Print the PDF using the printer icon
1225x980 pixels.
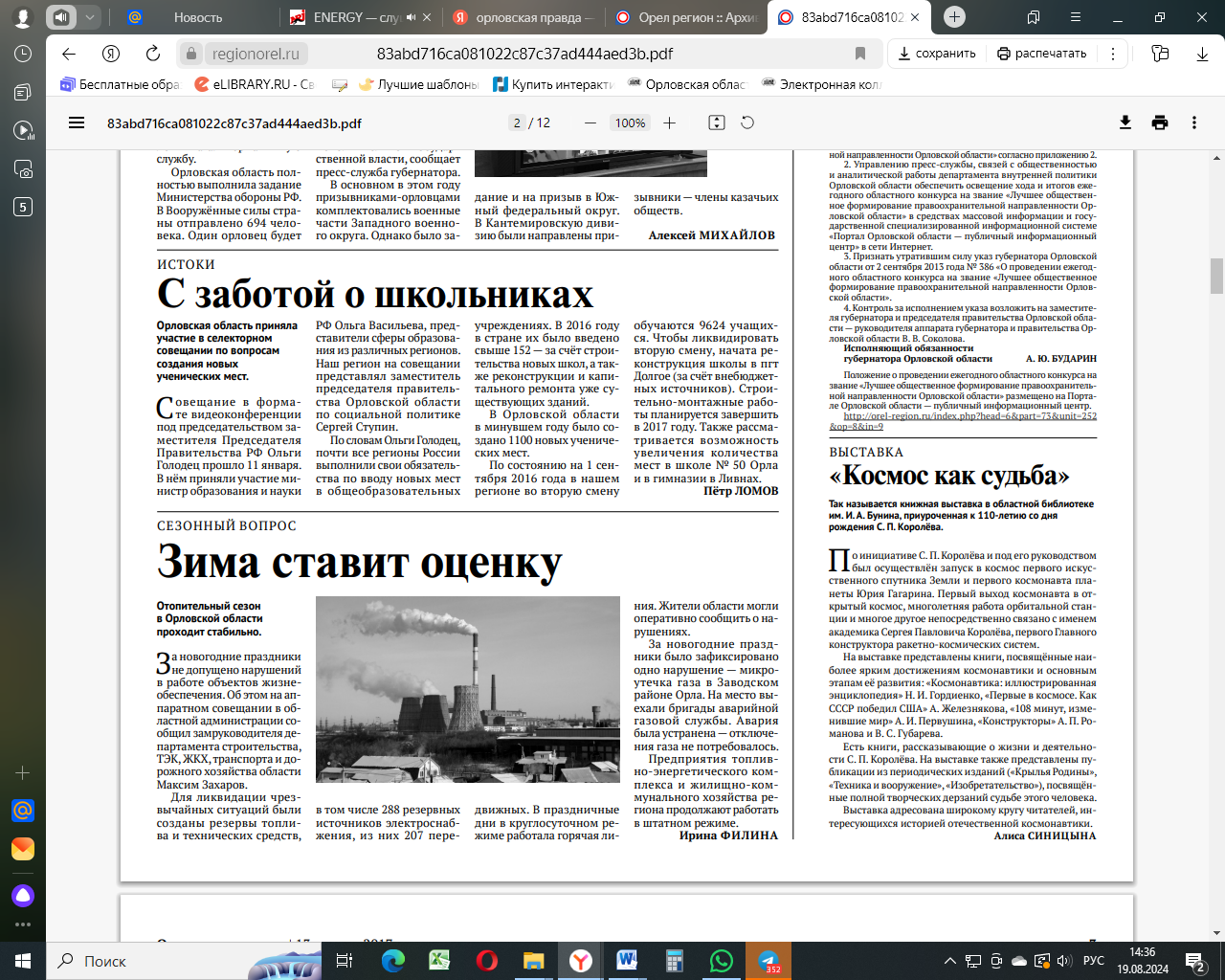pyautogui.click(x=1160, y=122)
